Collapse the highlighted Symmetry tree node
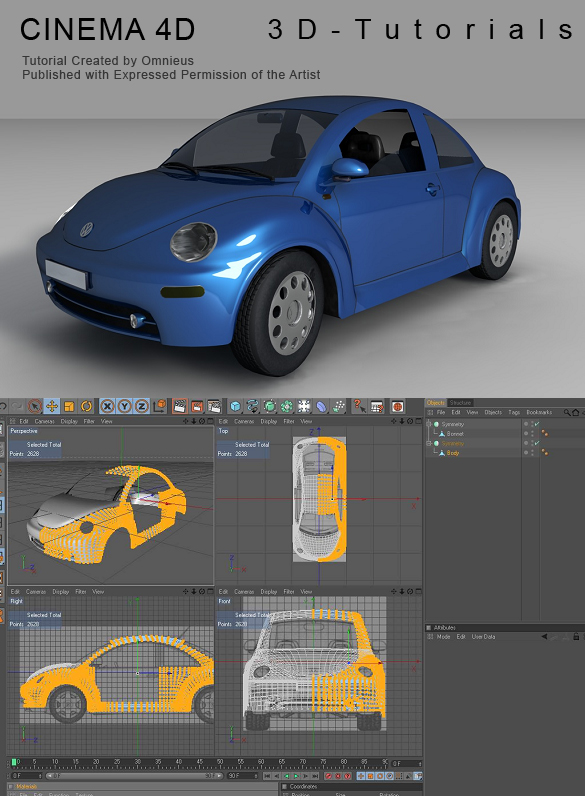 429,443
